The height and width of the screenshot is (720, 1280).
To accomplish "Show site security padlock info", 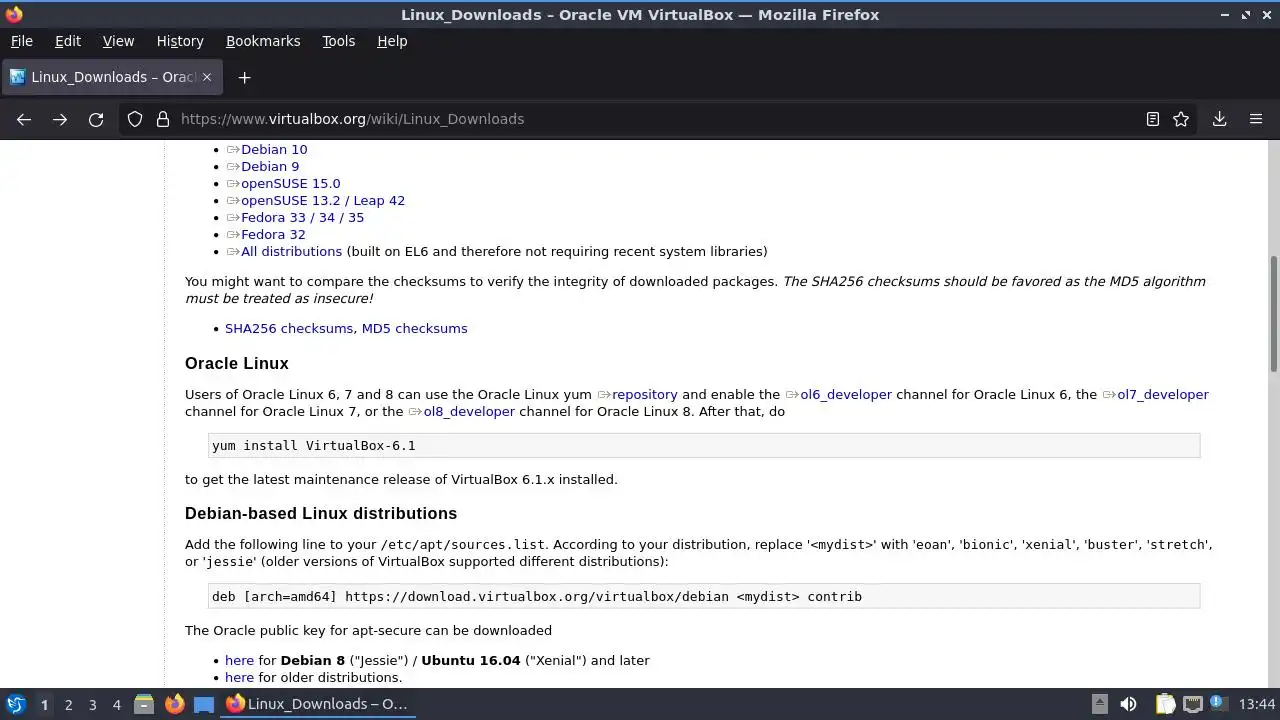I will coord(163,119).
